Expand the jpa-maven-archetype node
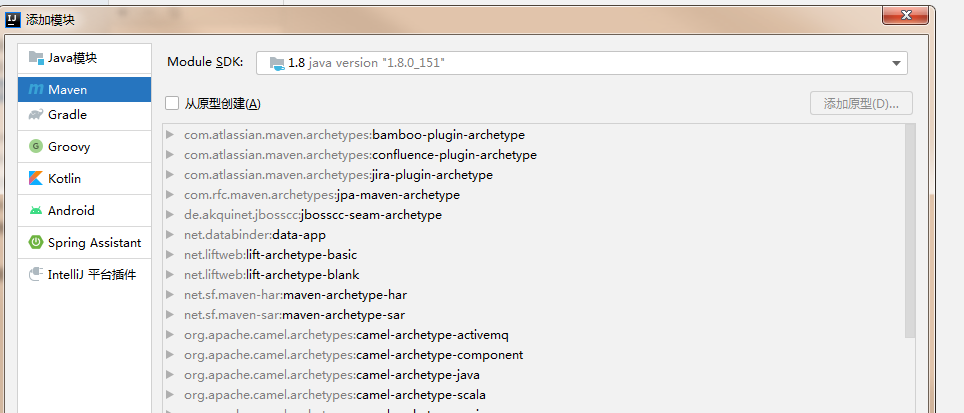This screenshot has width=964, height=413. click(x=170, y=195)
